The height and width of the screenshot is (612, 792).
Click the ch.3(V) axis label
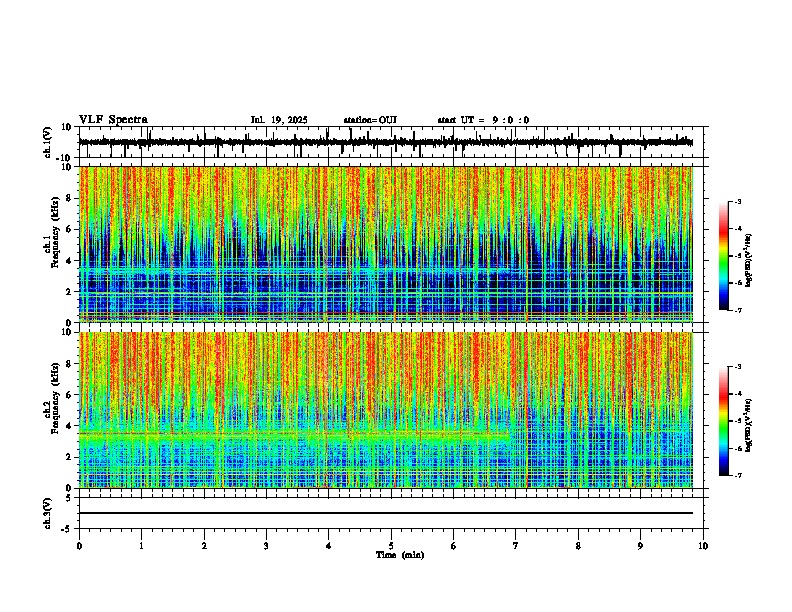coord(48,513)
